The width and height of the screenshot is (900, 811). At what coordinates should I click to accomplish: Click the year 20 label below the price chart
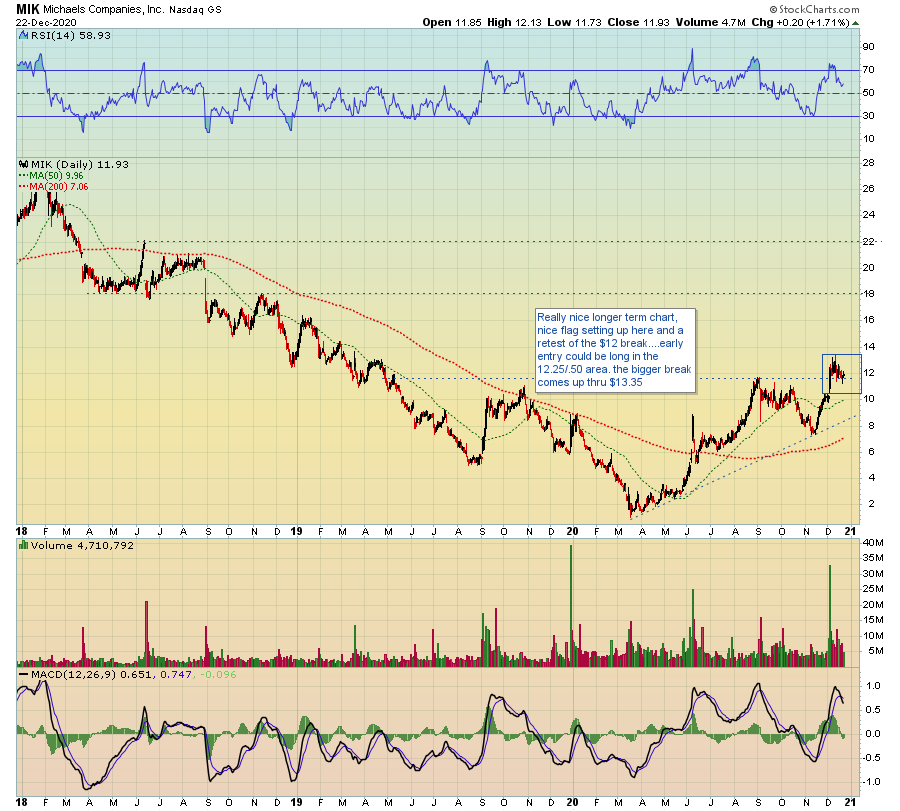click(x=572, y=531)
